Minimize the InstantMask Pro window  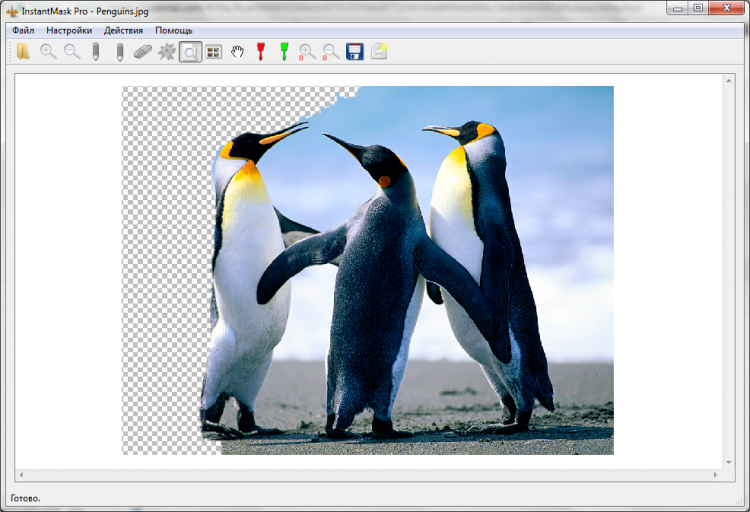(677, 8)
